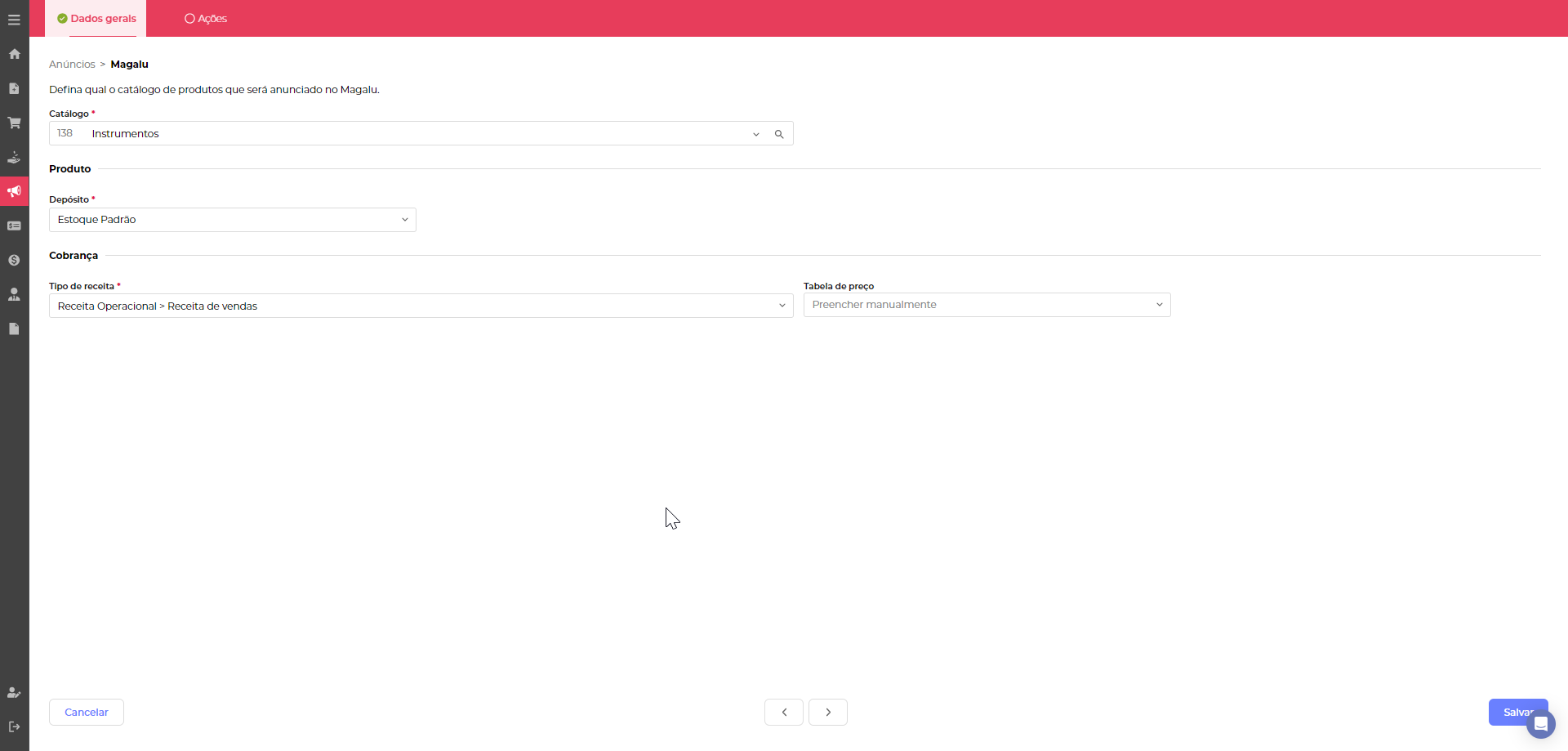Select the Dados gerais tab
This screenshot has height=751, width=1568.
pos(96,19)
